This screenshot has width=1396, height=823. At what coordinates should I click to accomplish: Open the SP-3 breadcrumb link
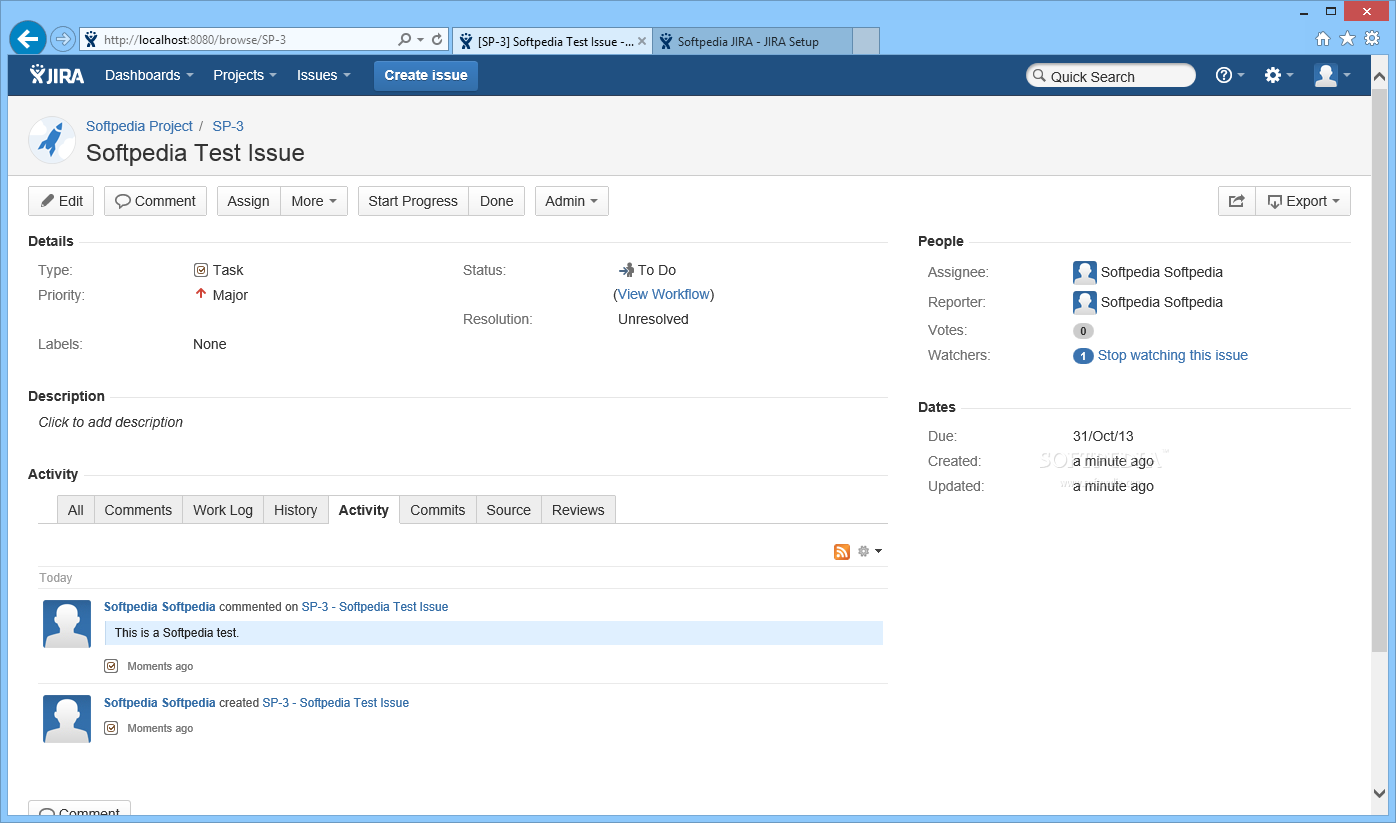click(228, 126)
